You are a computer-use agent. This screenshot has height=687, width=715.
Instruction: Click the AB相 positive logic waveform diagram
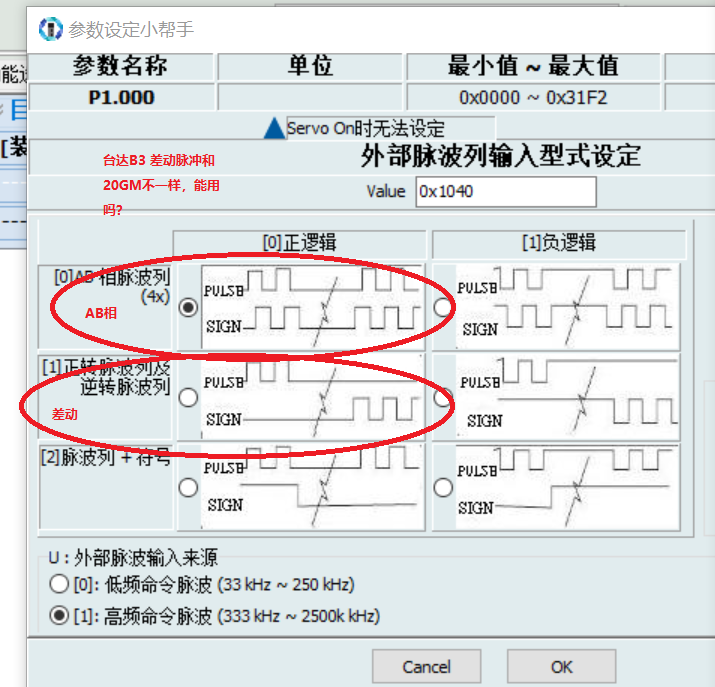coord(312,306)
